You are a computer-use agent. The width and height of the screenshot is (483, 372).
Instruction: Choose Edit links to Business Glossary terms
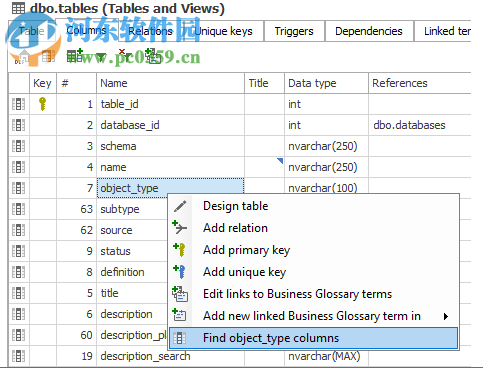coord(313,294)
